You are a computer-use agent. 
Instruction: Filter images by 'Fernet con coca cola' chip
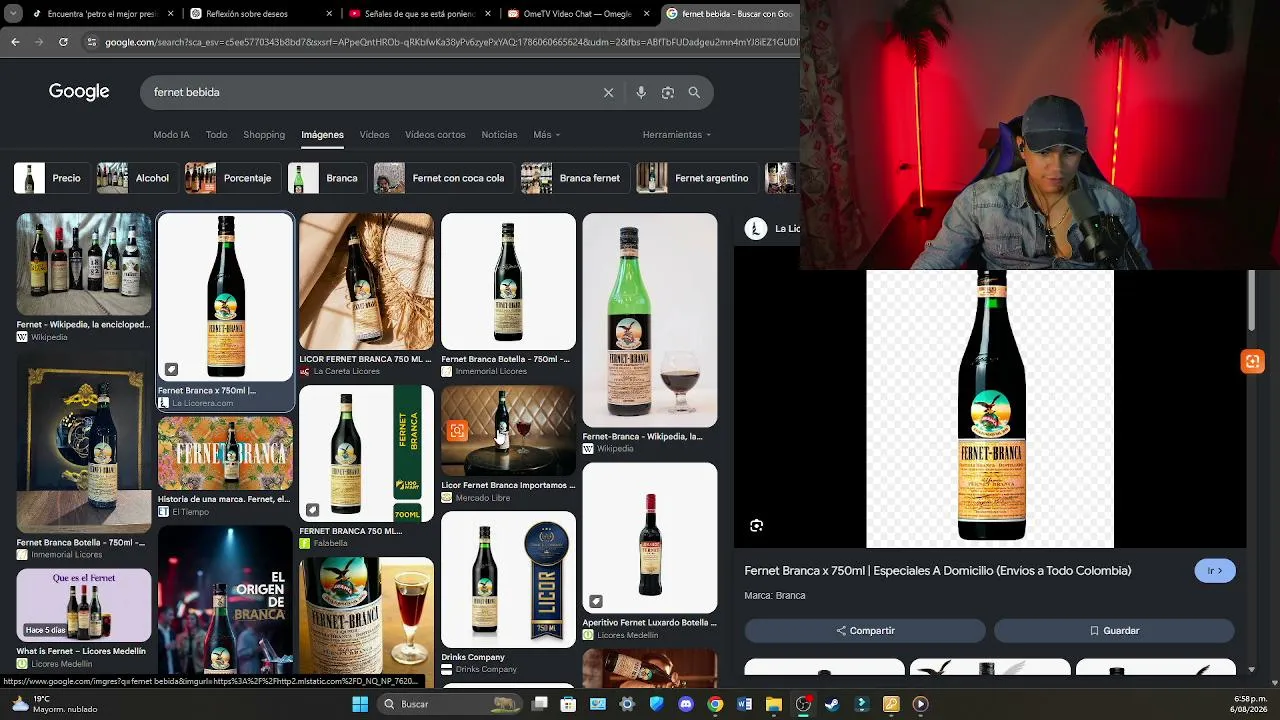(443, 178)
